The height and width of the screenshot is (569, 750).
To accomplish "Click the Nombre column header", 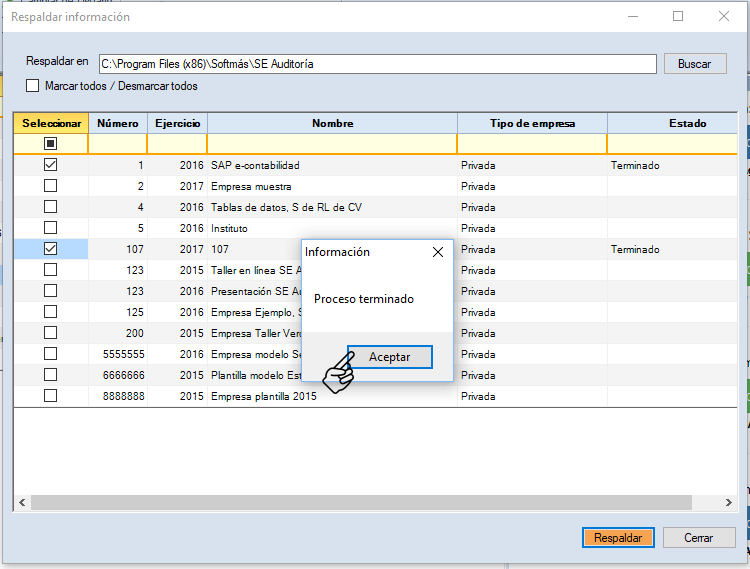I will 332,123.
